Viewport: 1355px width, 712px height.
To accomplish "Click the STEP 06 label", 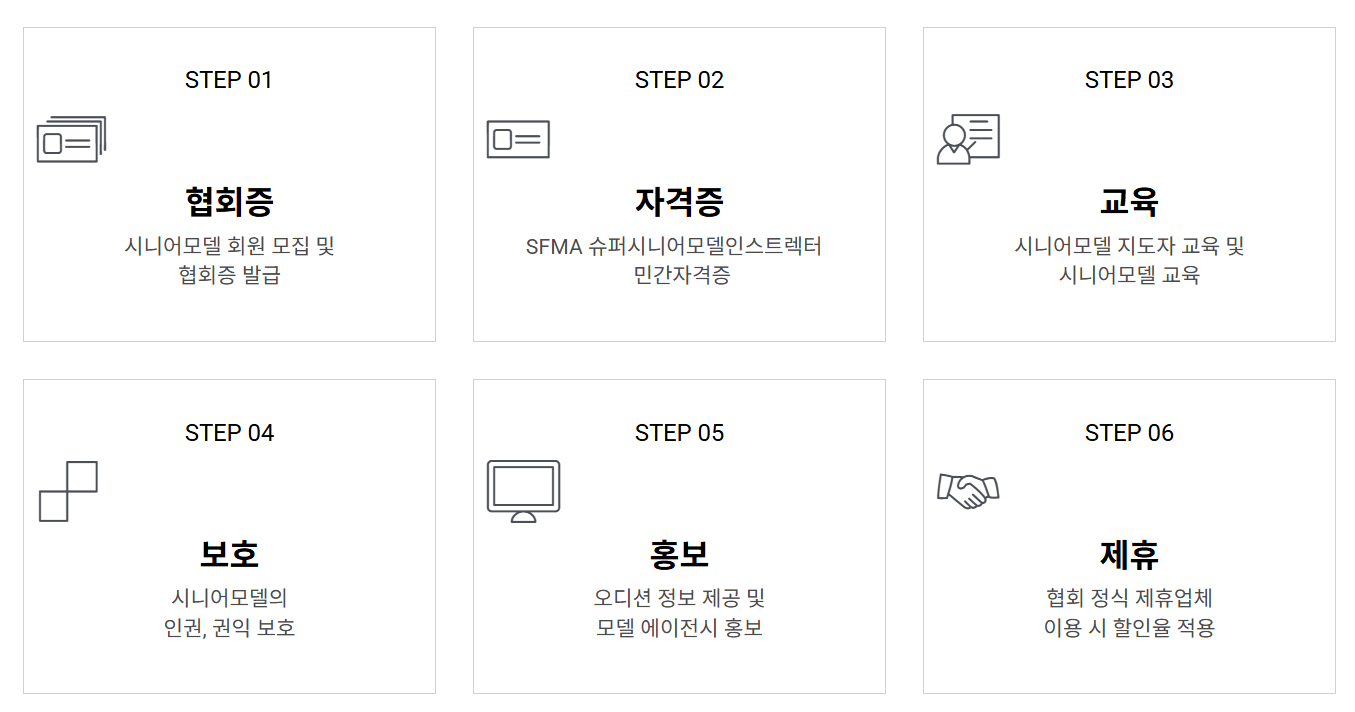I will 1129,433.
